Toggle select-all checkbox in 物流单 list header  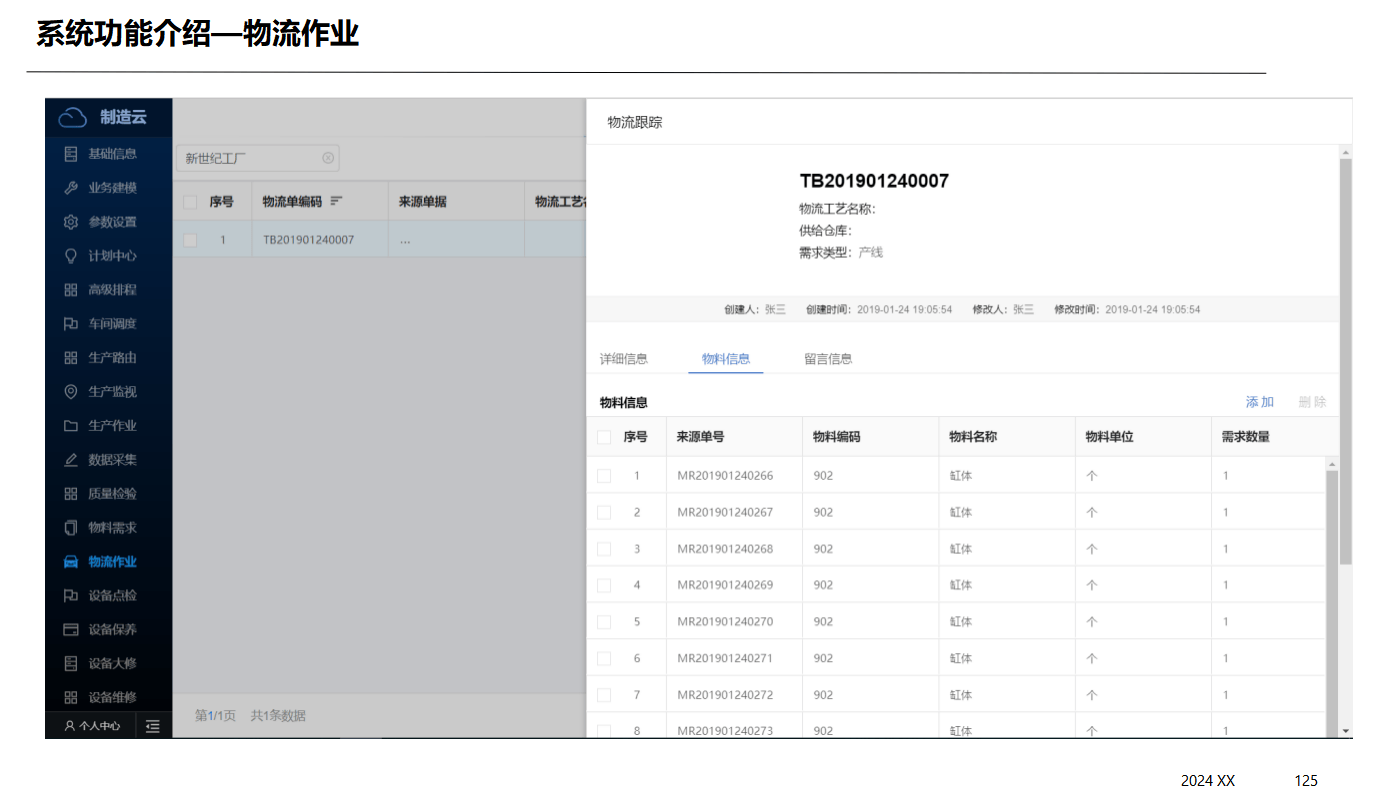click(190, 202)
